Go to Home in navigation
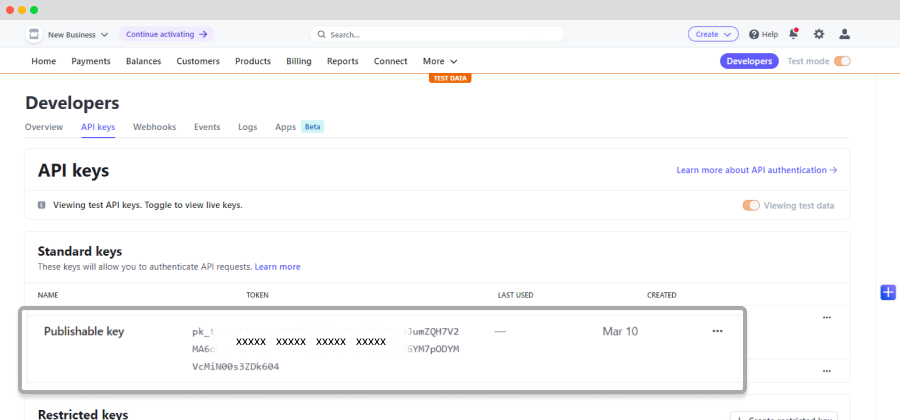The height and width of the screenshot is (420, 900). click(44, 61)
